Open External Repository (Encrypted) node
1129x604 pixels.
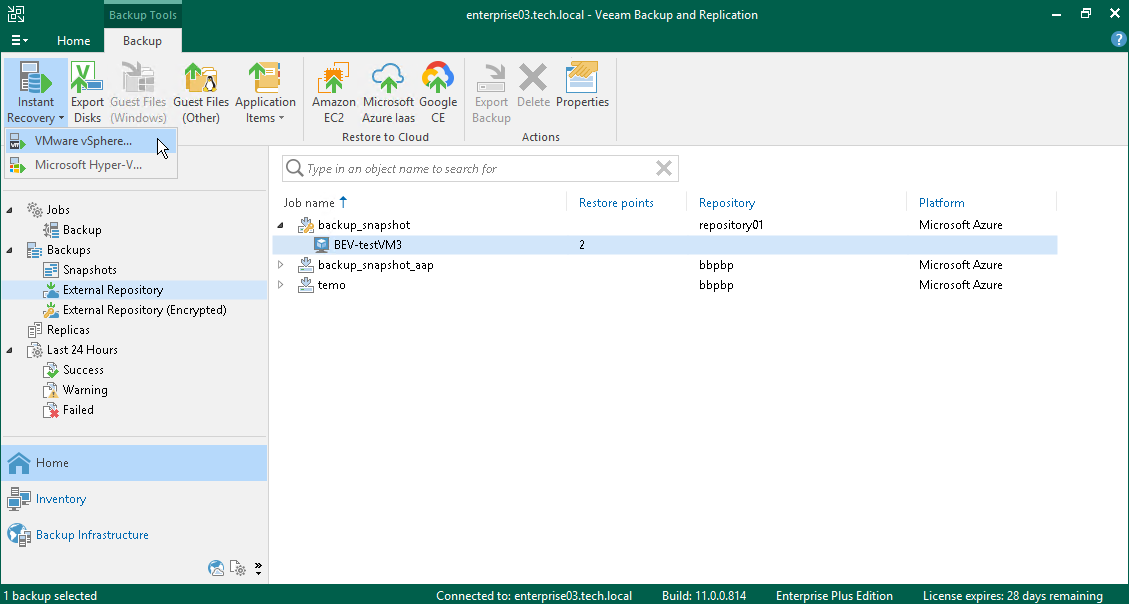(x=145, y=310)
